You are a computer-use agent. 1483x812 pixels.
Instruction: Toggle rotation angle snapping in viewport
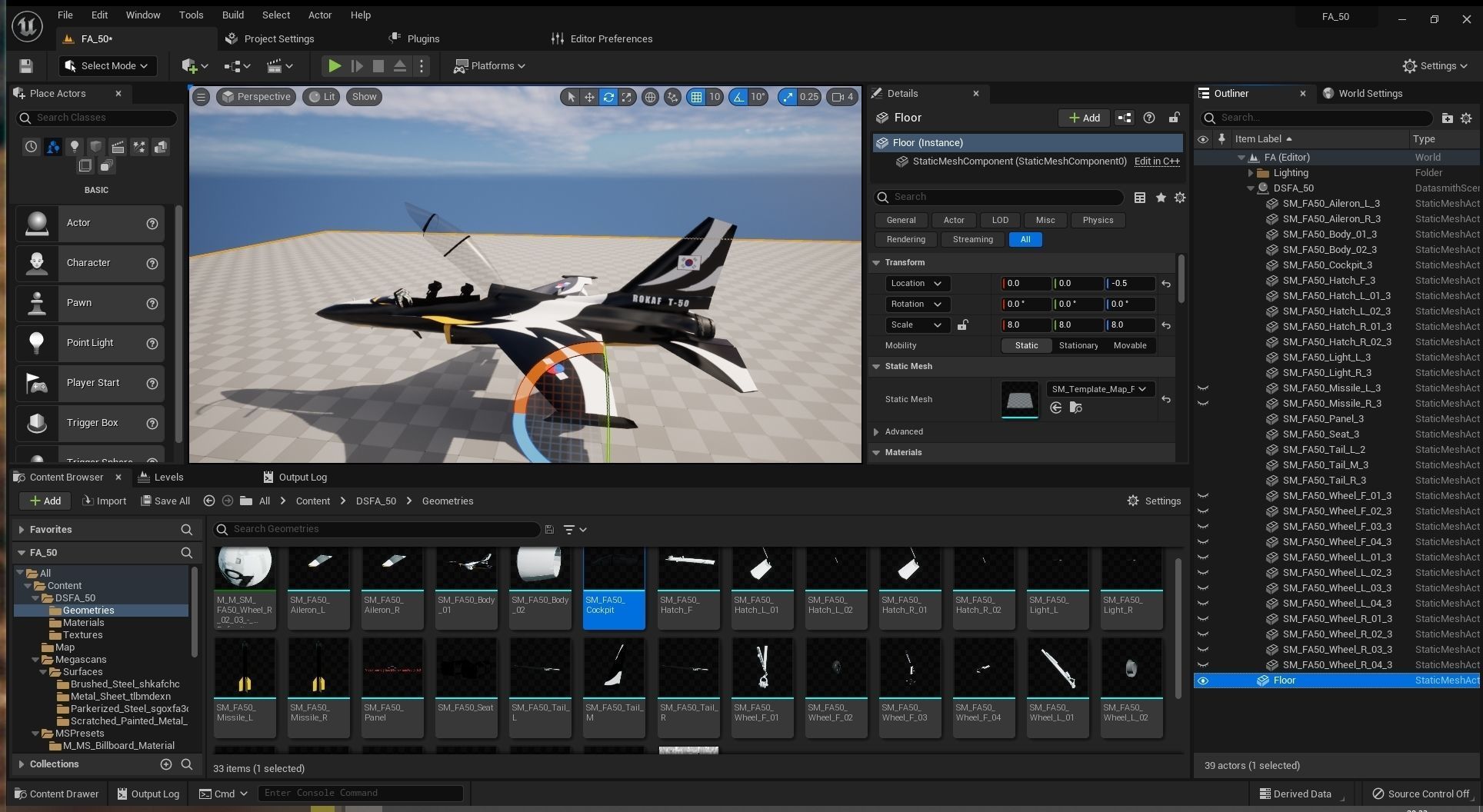pos(738,97)
